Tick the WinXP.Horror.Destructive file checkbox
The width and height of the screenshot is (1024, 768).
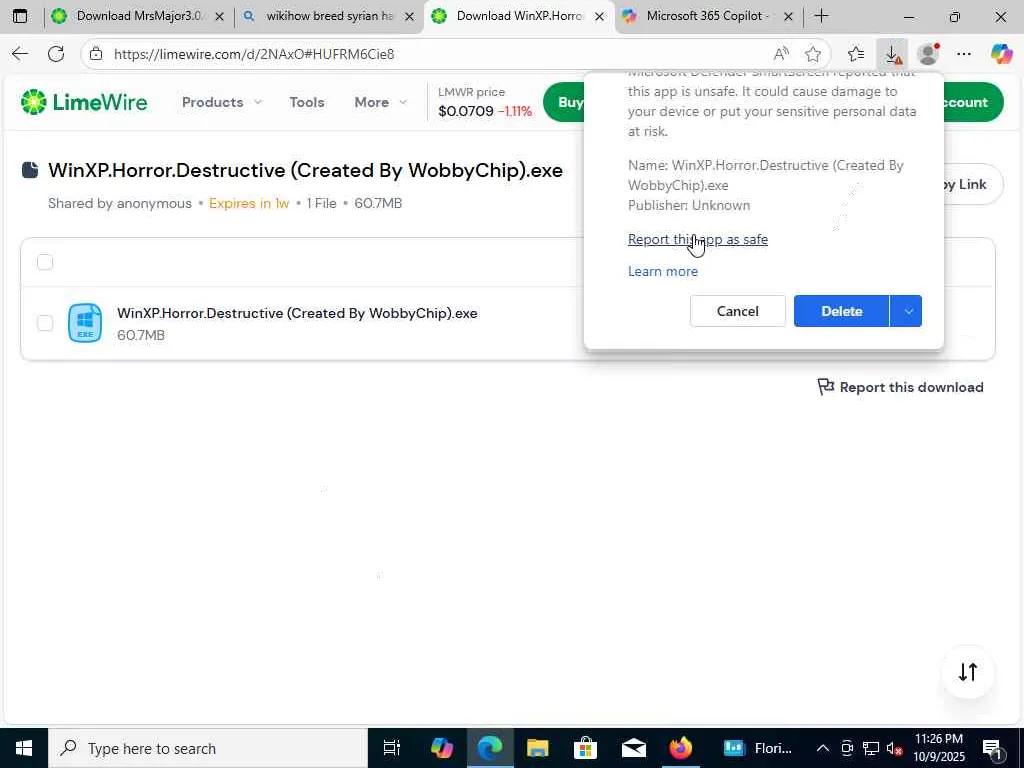(x=45, y=323)
